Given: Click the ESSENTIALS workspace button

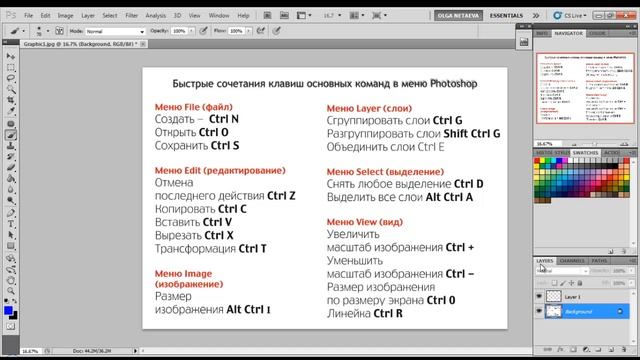Looking at the screenshot, I should (506, 16).
